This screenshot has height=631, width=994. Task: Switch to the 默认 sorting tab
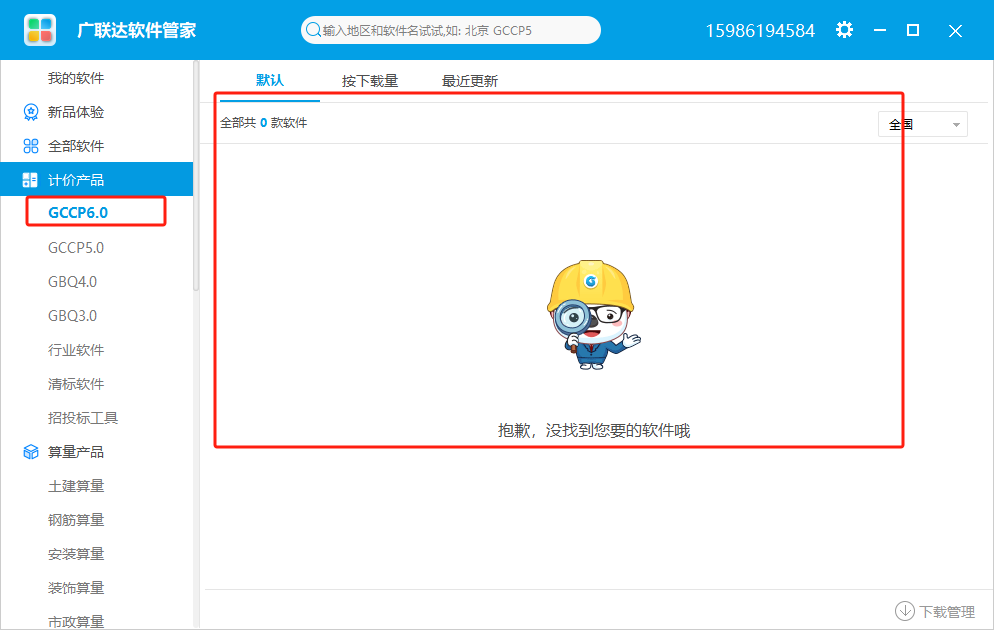[x=269, y=81]
